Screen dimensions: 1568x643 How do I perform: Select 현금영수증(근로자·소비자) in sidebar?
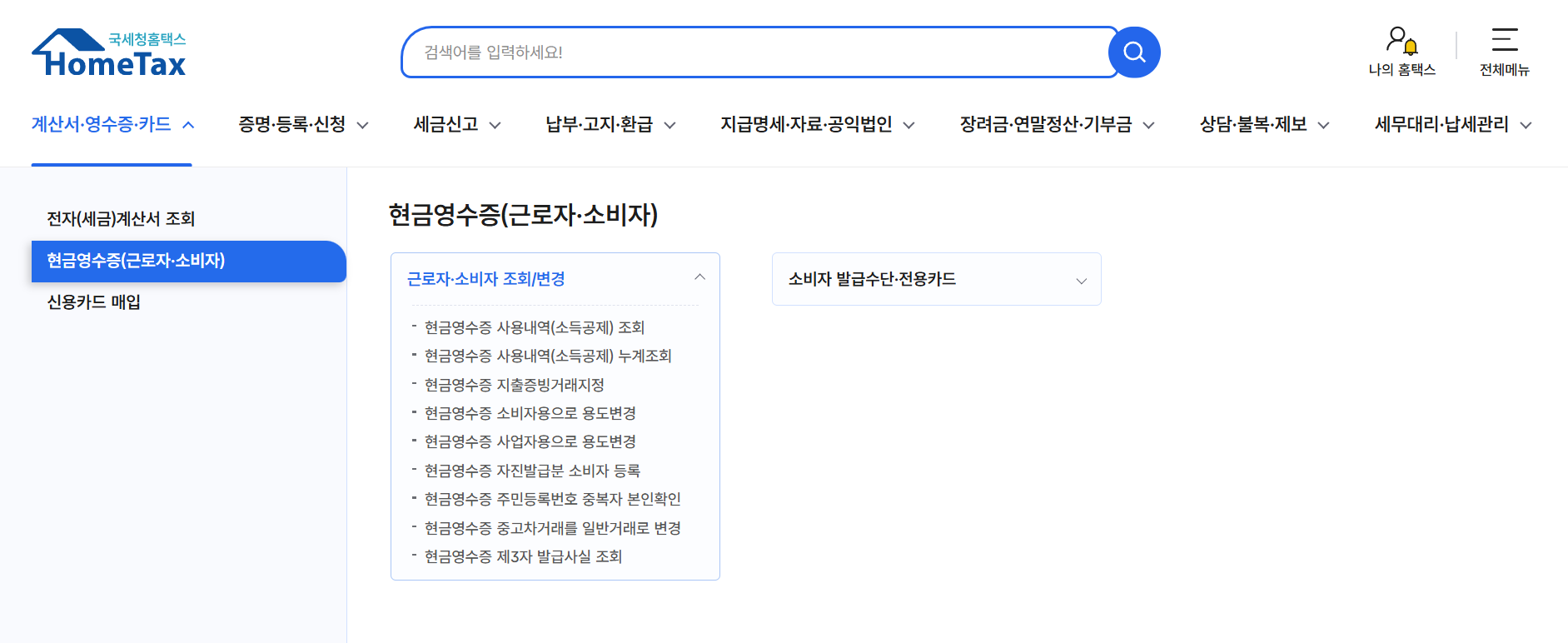pos(189,262)
